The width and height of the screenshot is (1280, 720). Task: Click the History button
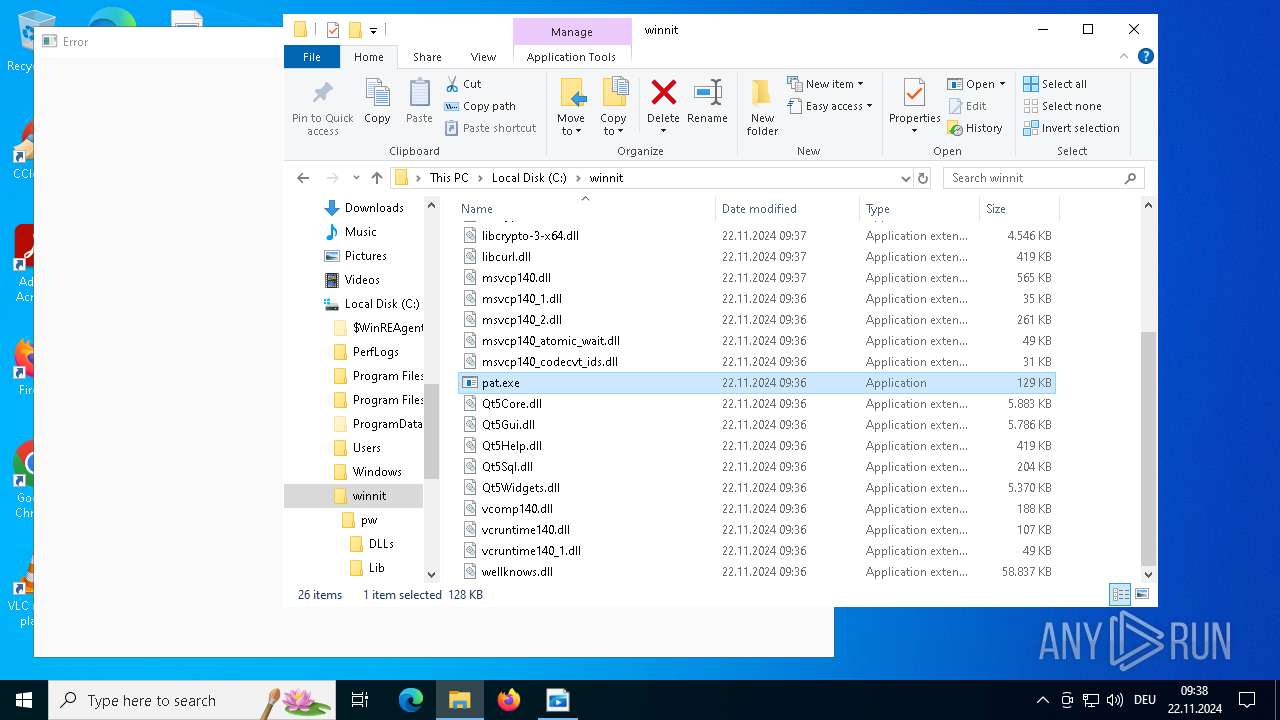click(975, 128)
